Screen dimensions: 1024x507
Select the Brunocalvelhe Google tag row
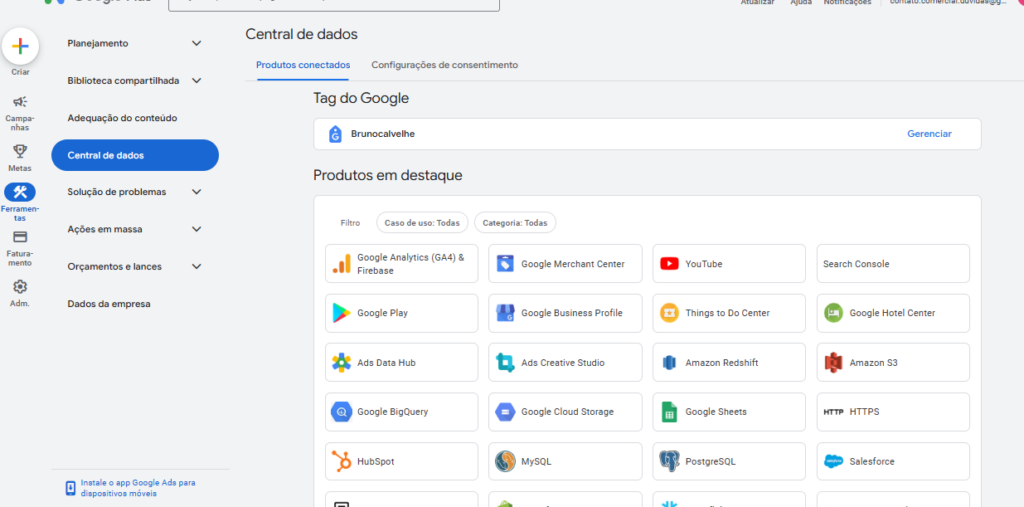tap(647, 134)
